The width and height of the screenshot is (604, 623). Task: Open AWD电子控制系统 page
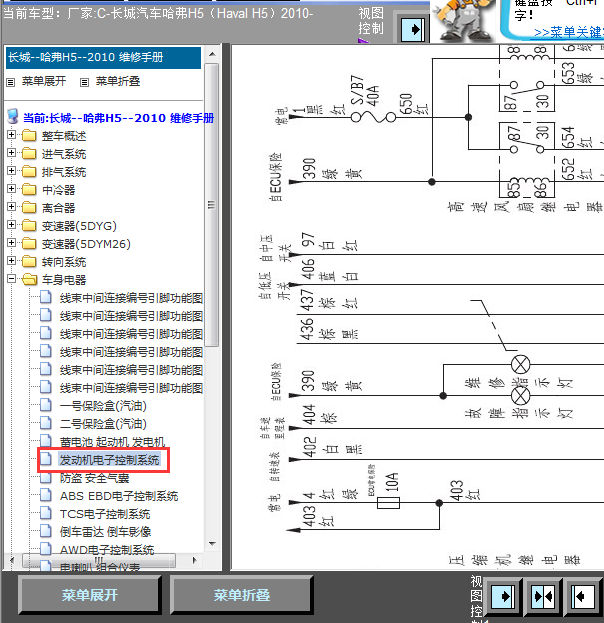(107, 549)
